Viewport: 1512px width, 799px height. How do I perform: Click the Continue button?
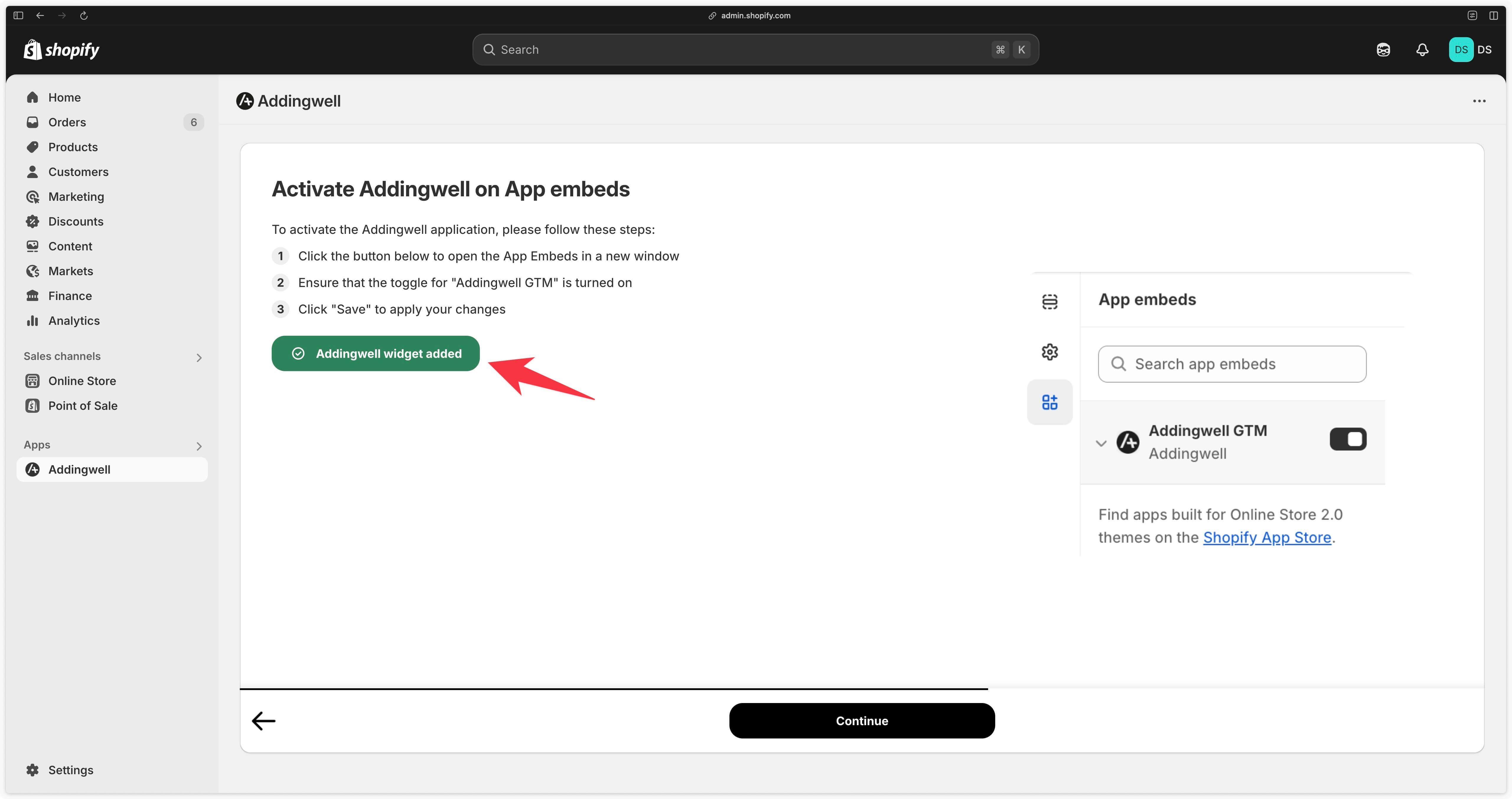tap(862, 720)
